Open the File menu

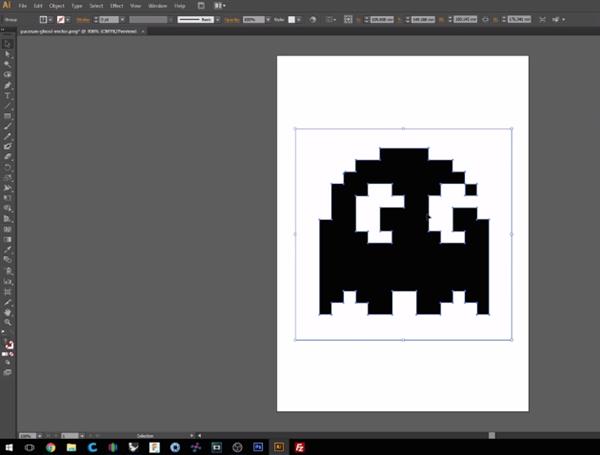coord(23,6)
